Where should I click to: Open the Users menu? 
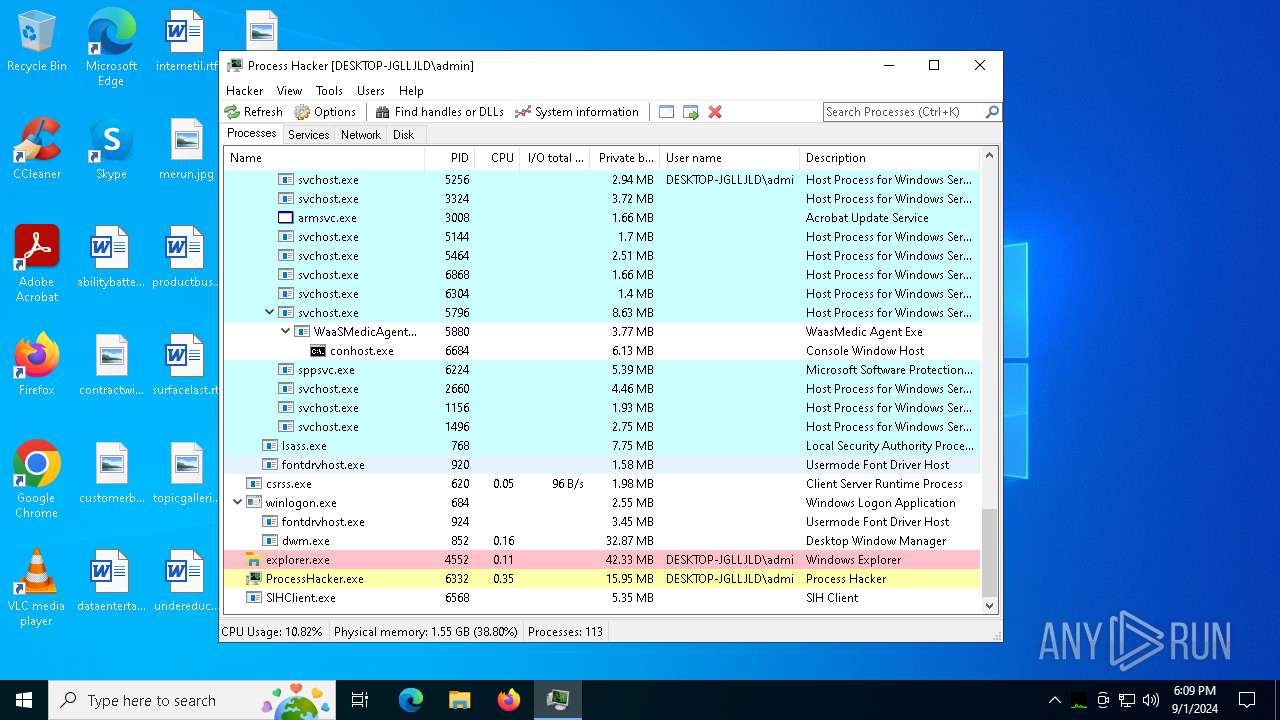coord(370,90)
